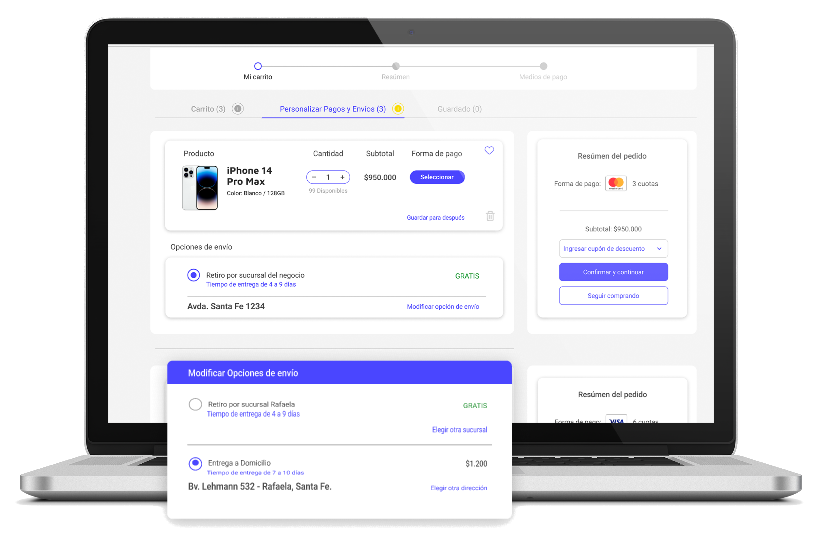Click the quantity value field showing 1

click(328, 177)
